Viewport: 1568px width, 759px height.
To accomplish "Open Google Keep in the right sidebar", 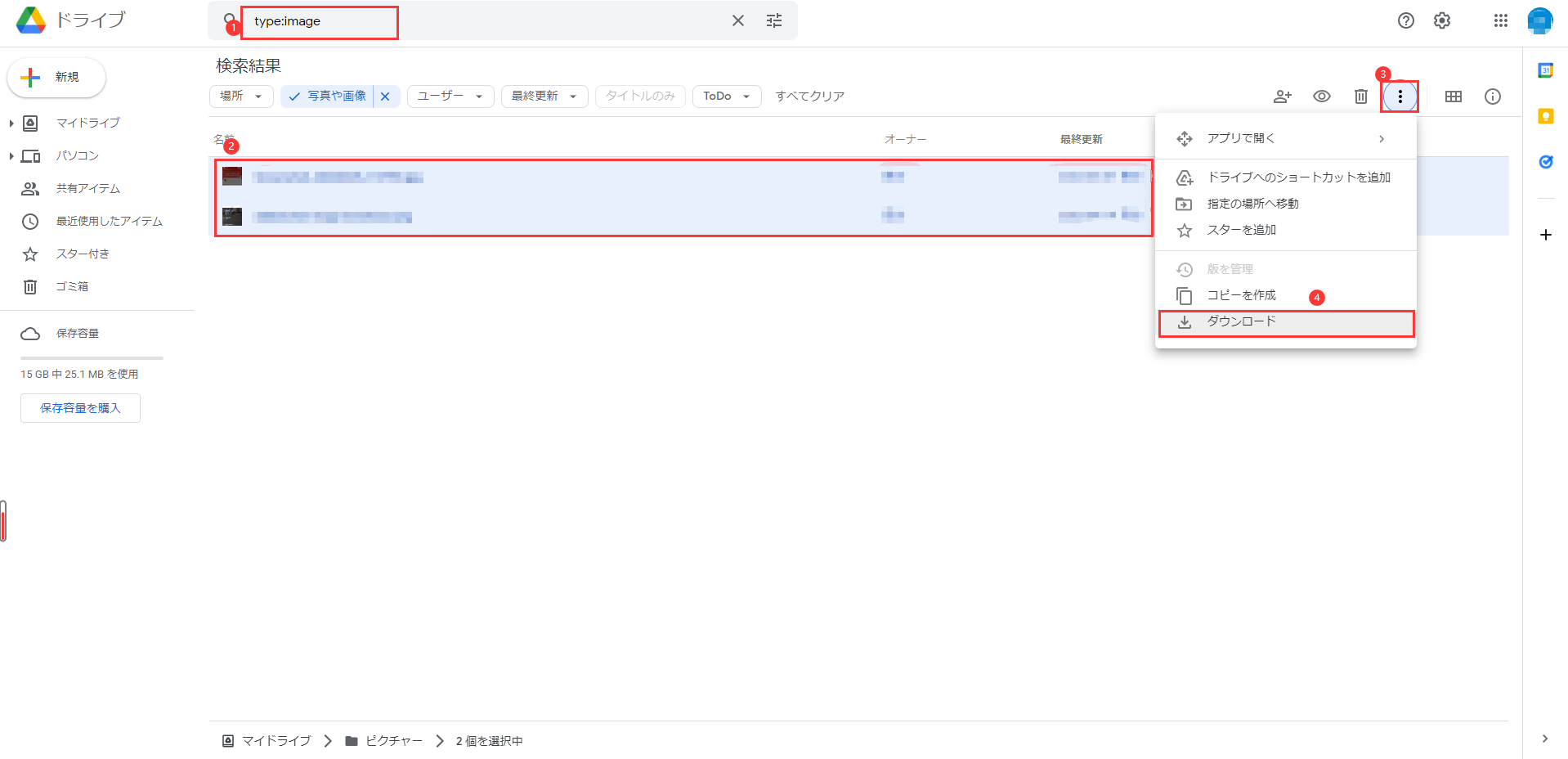I will pyautogui.click(x=1545, y=116).
